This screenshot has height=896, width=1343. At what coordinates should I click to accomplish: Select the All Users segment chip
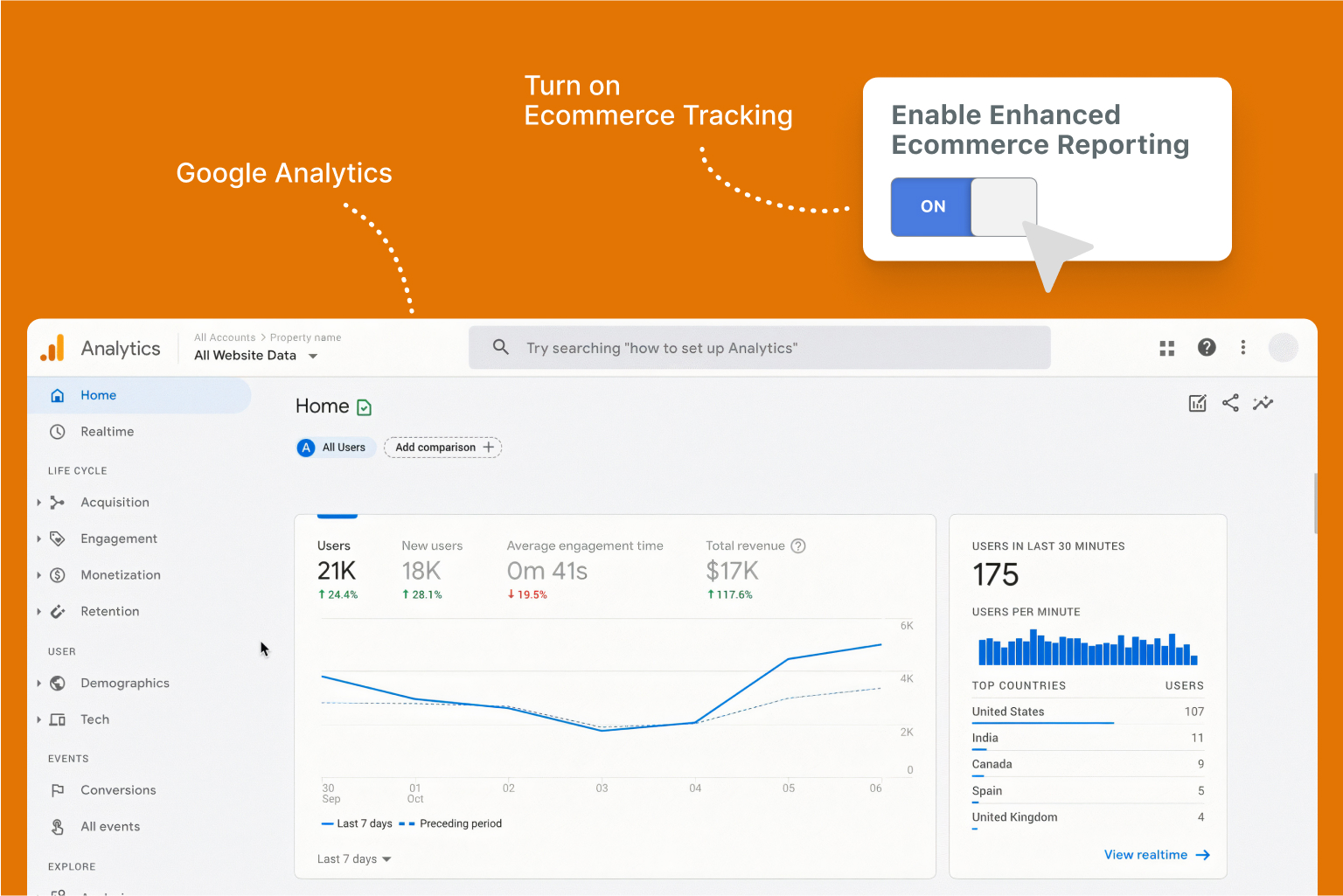click(x=335, y=448)
